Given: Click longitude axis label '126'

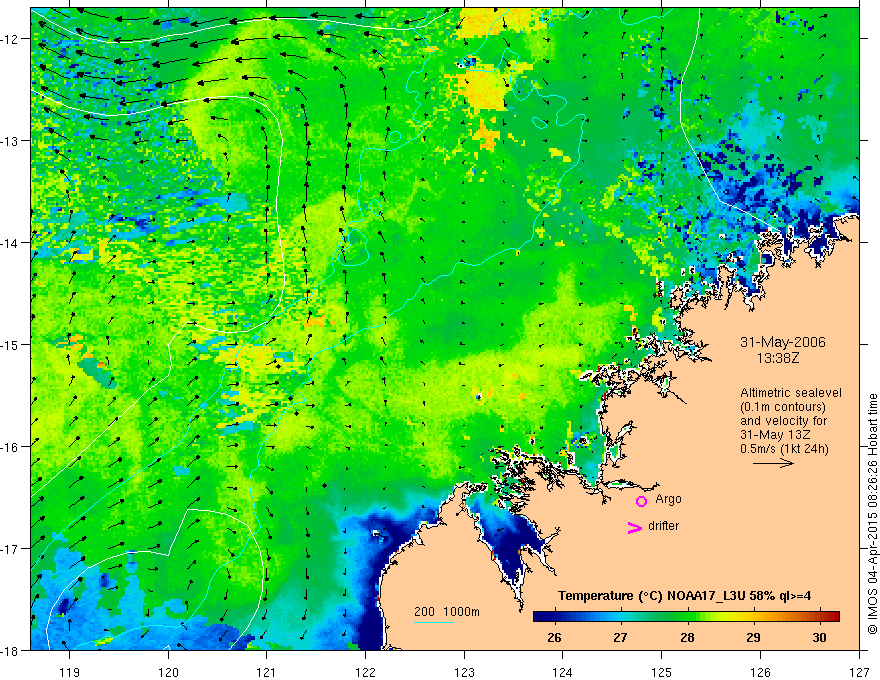Looking at the screenshot, I should point(760,672).
